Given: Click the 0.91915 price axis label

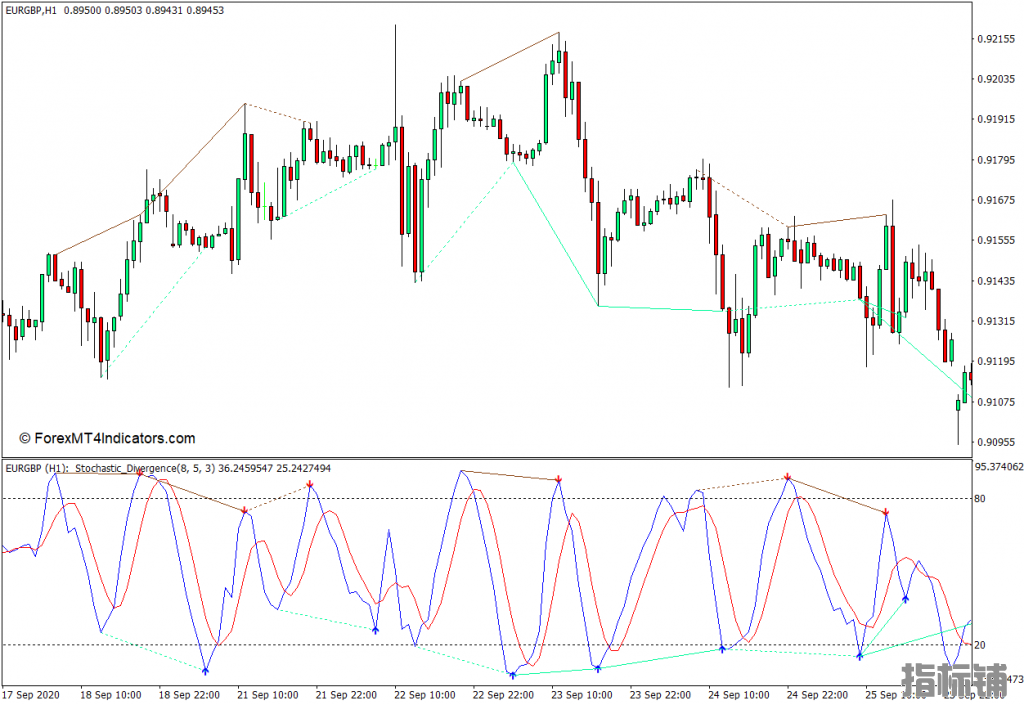Looking at the screenshot, I should [x=996, y=119].
